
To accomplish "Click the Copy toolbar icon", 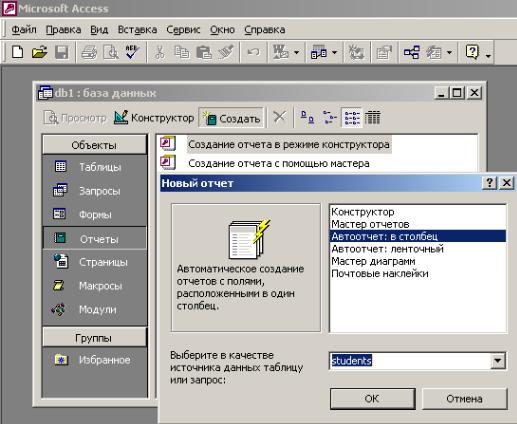I will [181, 52].
